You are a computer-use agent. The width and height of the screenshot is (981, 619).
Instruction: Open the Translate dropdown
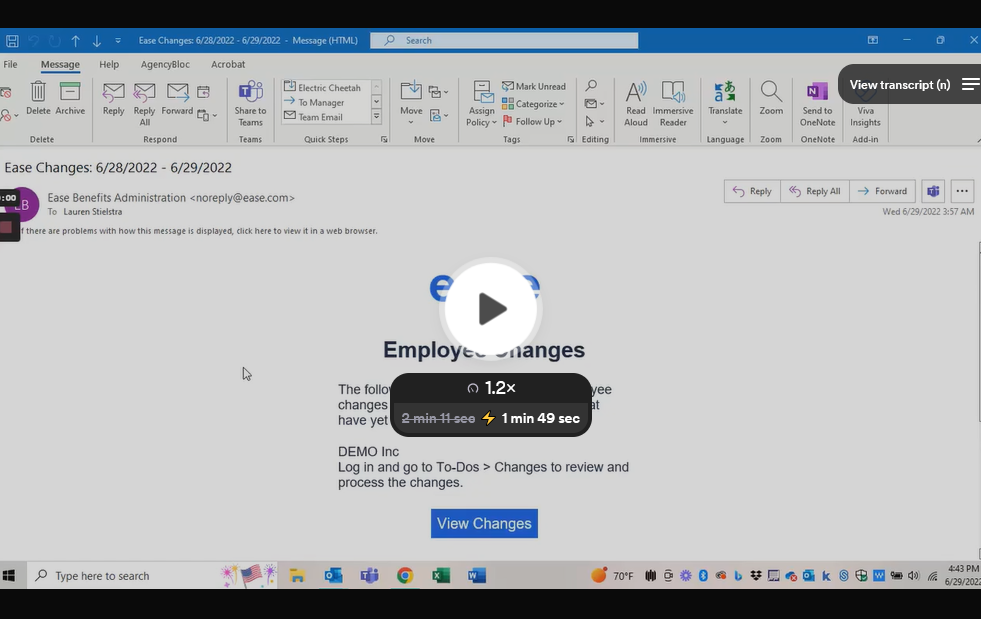(x=725, y=103)
